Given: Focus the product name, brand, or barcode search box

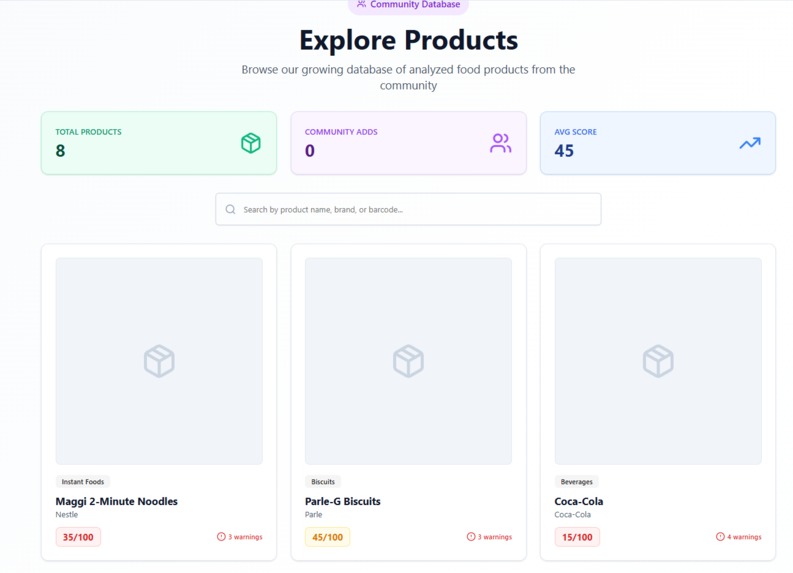Looking at the screenshot, I should (x=408, y=209).
